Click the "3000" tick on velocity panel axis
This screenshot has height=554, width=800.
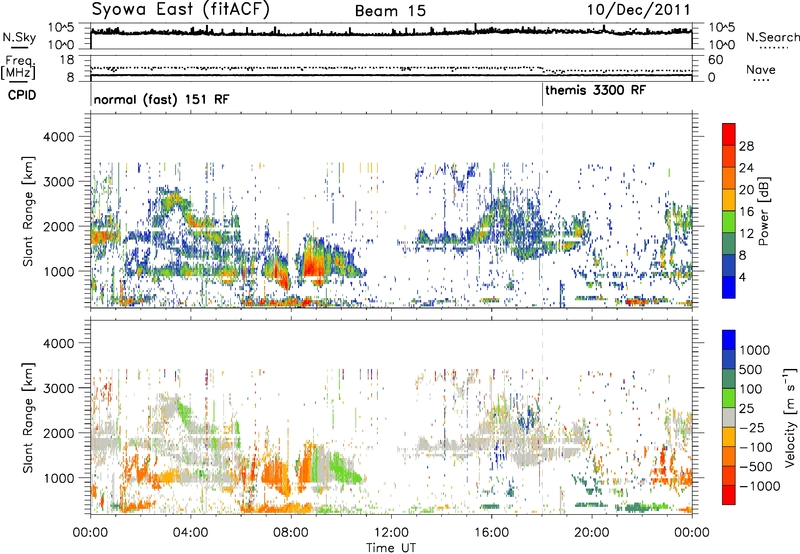(x=58, y=388)
